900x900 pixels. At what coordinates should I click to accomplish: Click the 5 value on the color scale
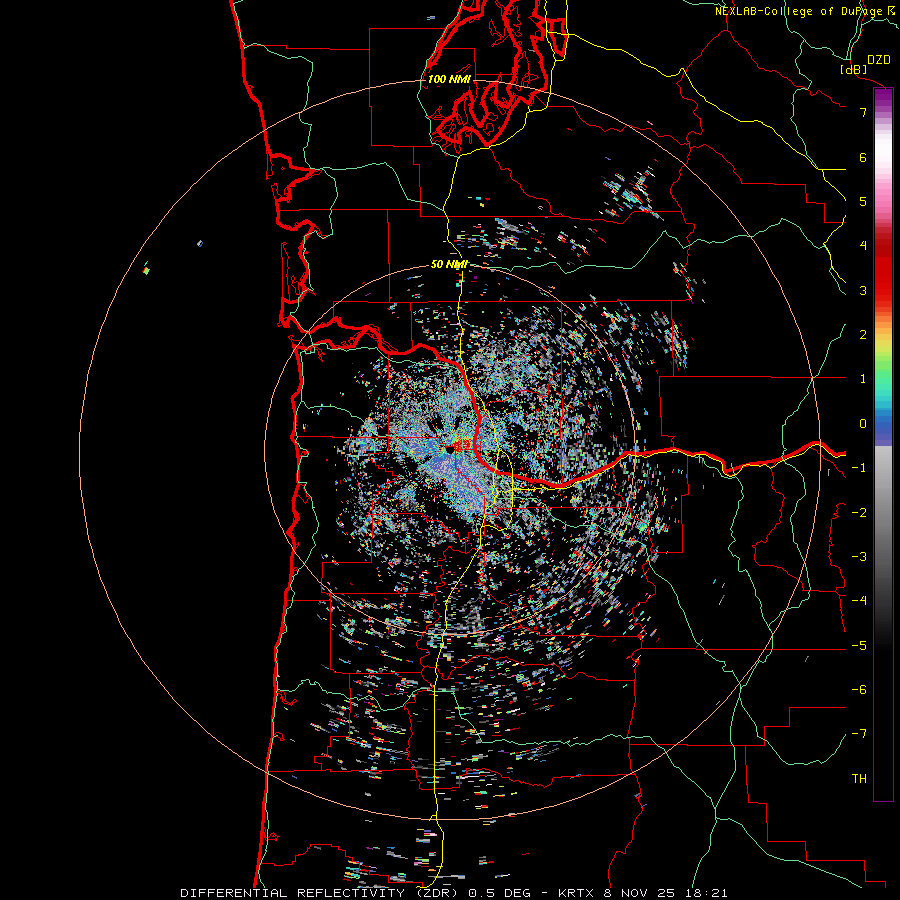[x=863, y=201]
